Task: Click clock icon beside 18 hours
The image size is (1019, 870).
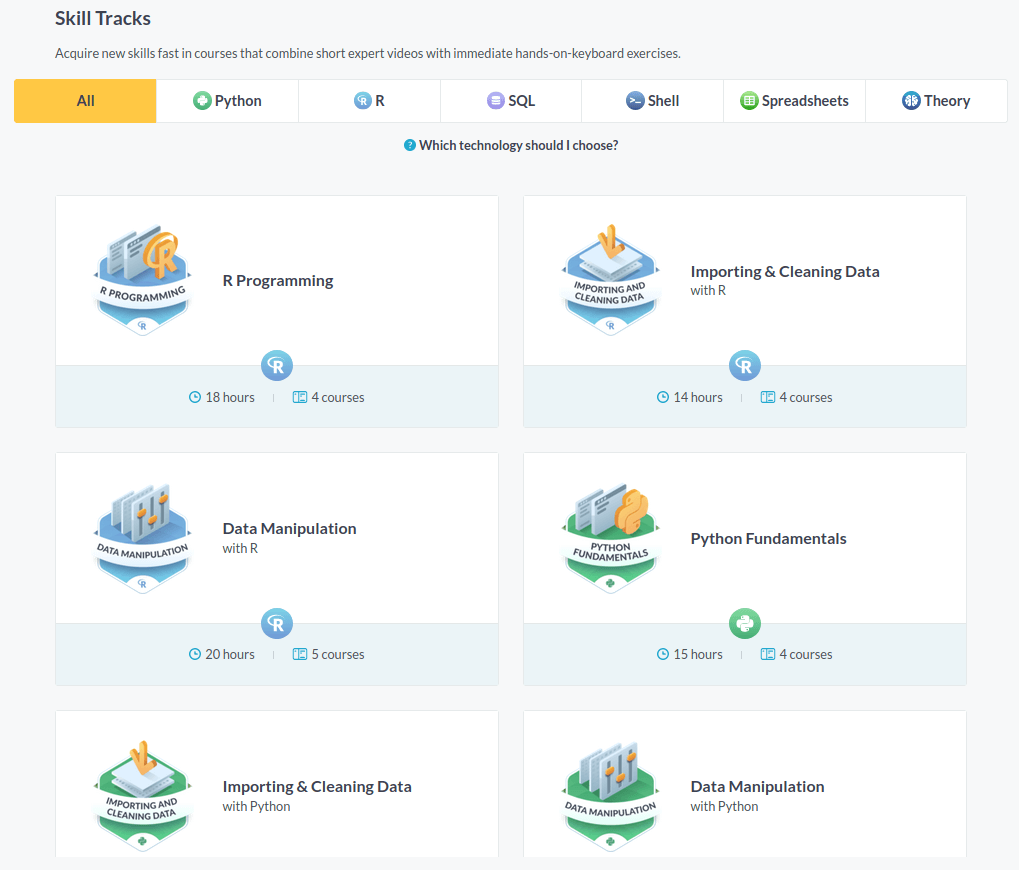Action: click(x=195, y=397)
